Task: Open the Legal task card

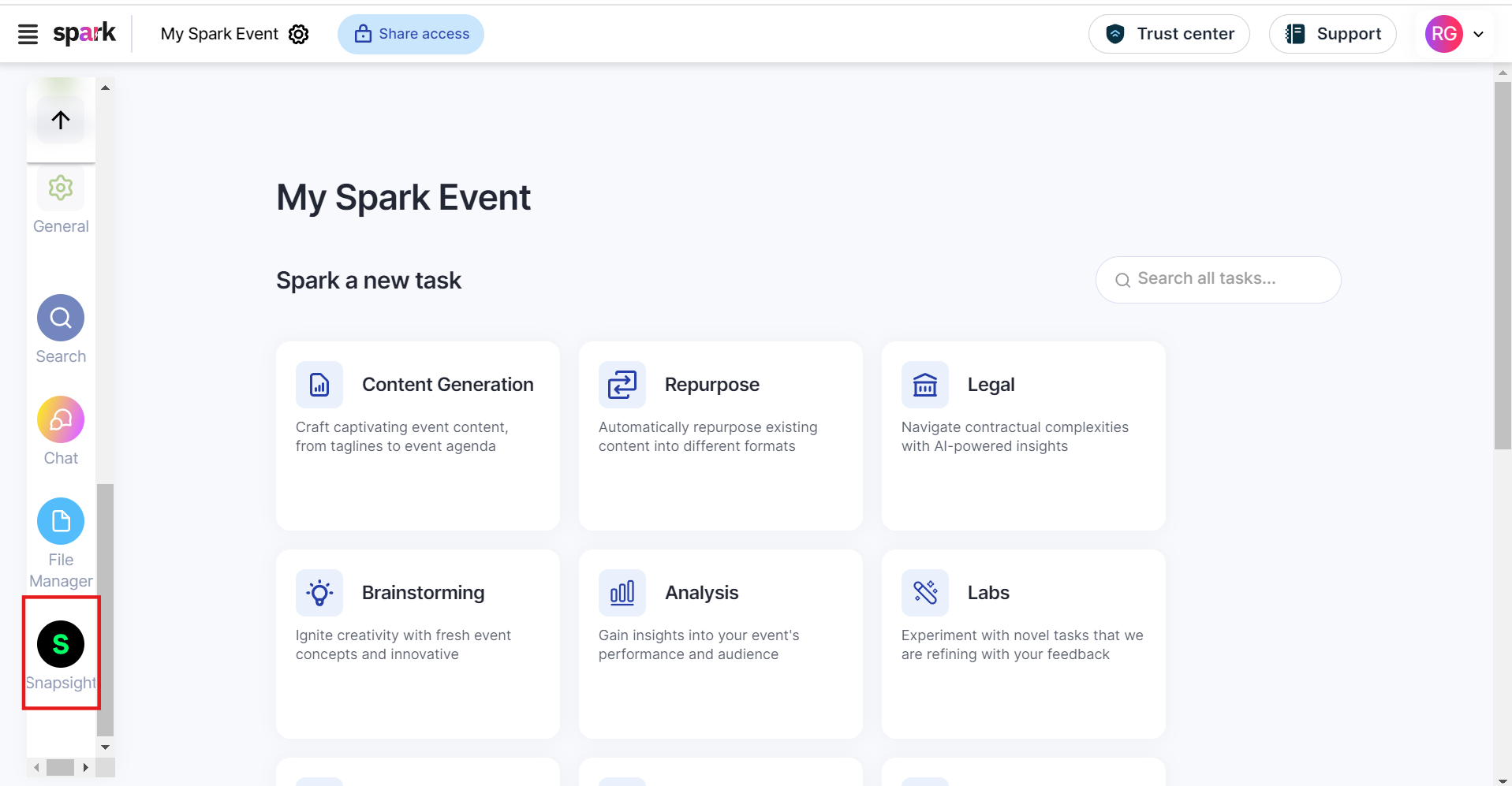Action: (1024, 436)
